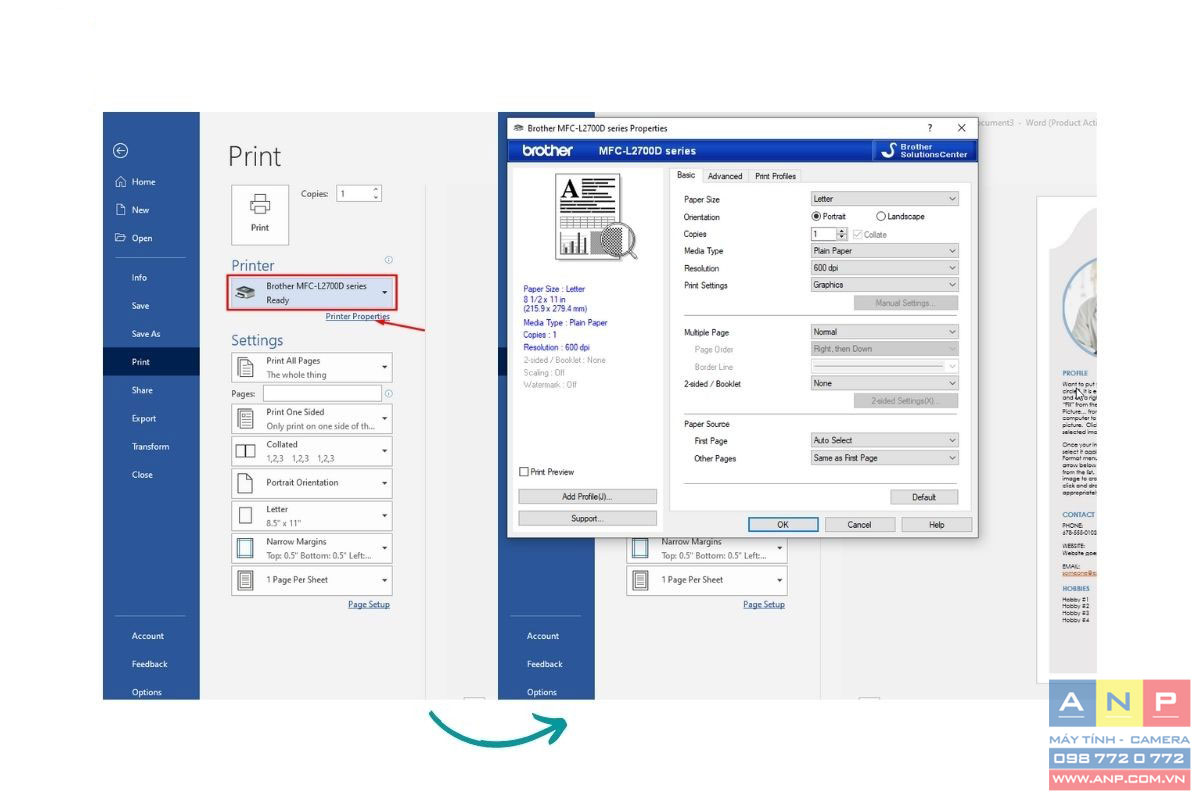Viewport: 1200px width, 800px height.
Task: Click the Copies stepper arrows in Word Print pane
Action: [x=376, y=194]
